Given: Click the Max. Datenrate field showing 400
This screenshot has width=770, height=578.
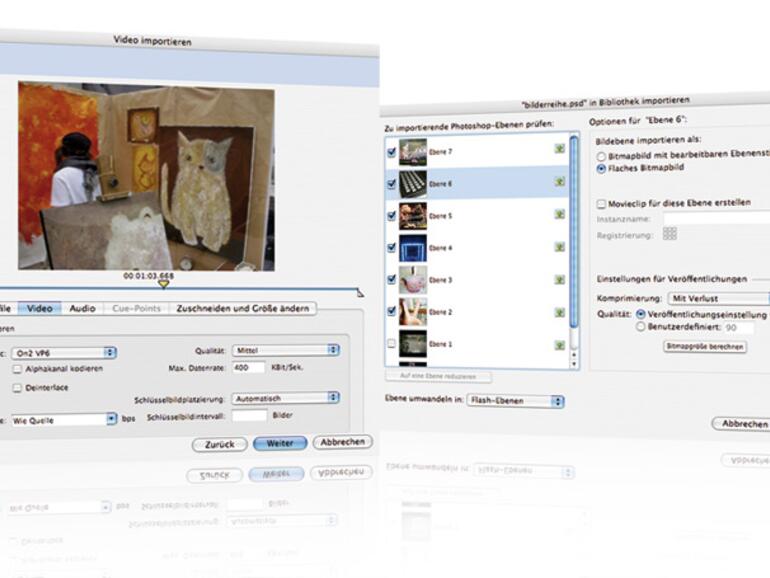Looking at the screenshot, I should coord(248,367).
